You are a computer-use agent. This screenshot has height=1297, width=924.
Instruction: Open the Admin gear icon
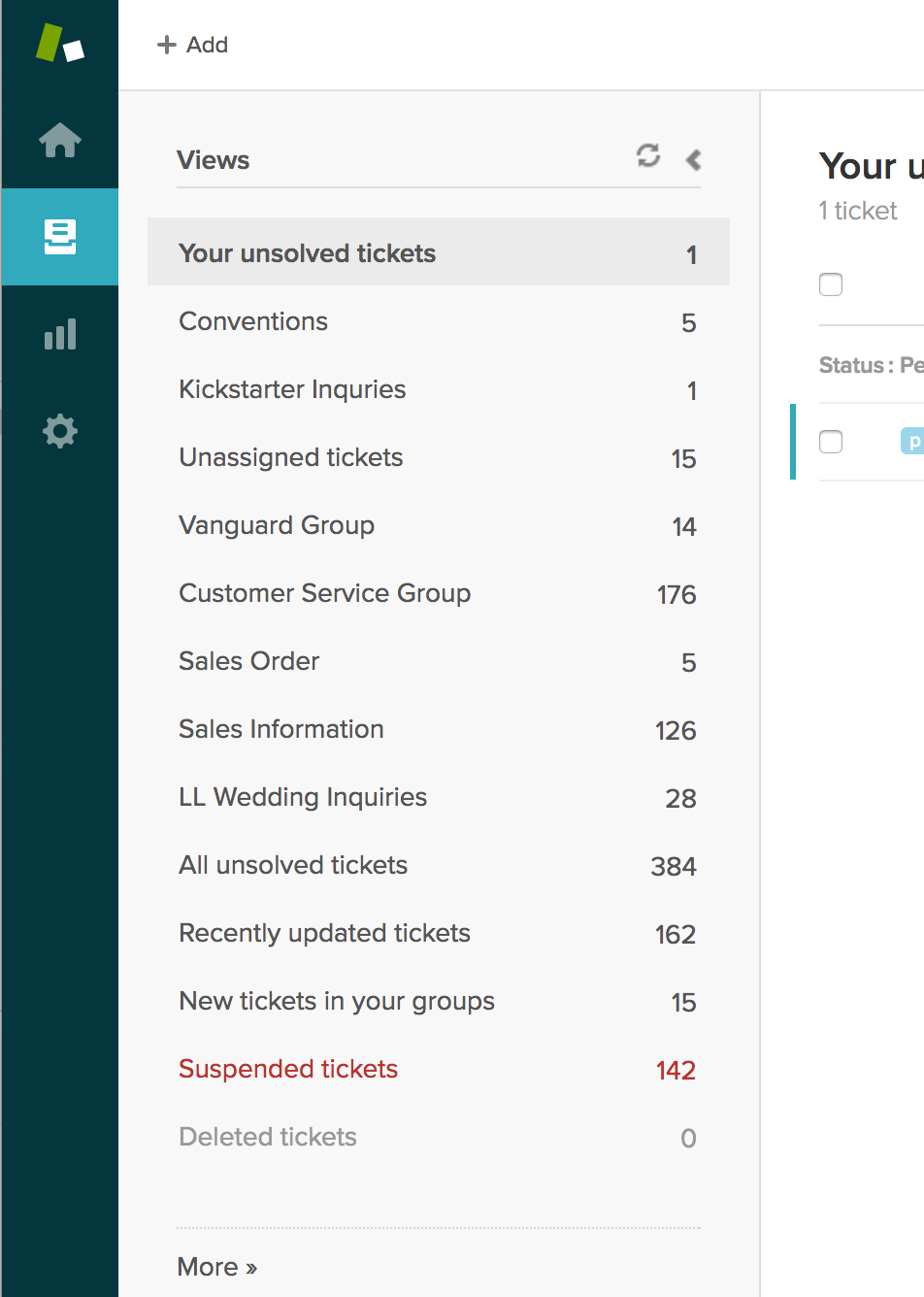point(60,431)
